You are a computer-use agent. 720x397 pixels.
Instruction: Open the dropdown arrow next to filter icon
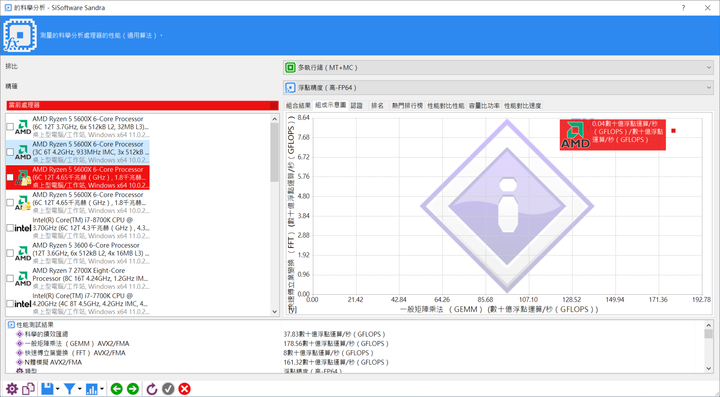pos(79,389)
